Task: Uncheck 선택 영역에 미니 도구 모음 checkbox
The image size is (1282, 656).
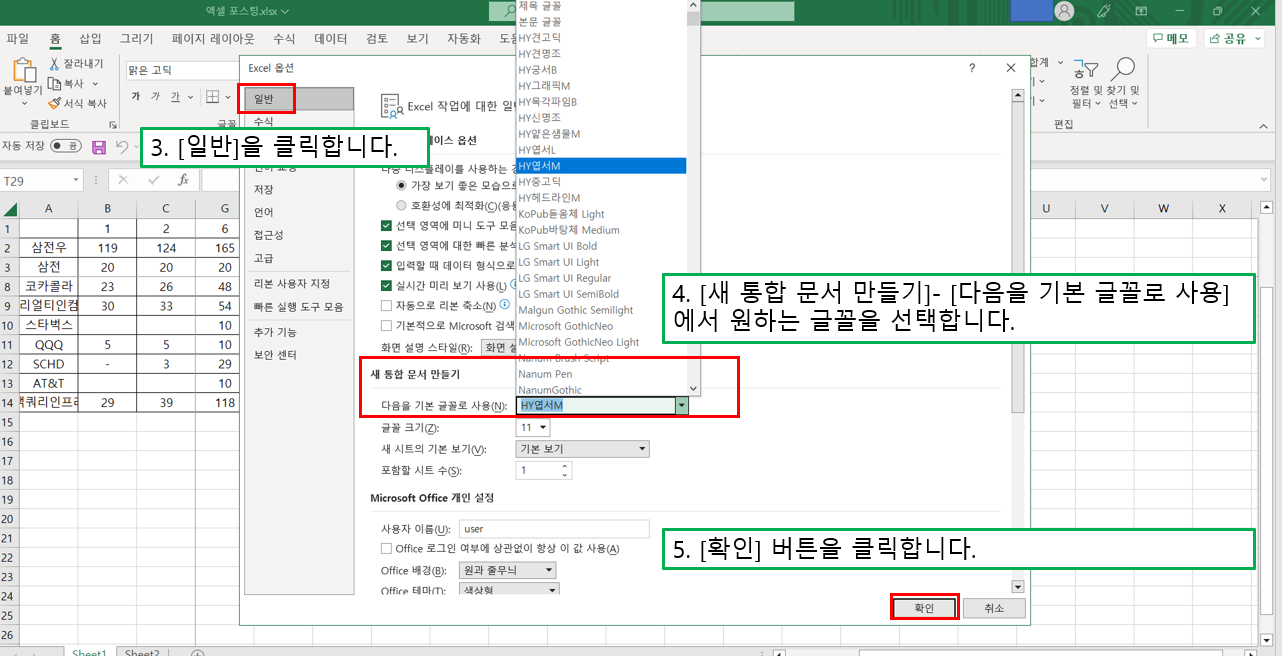Action: pyautogui.click(x=387, y=225)
